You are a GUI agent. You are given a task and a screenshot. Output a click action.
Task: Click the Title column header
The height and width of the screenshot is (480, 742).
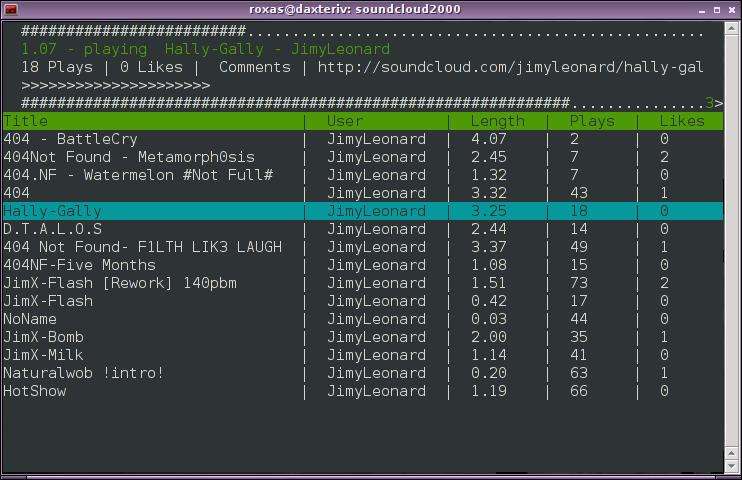[x=26, y=121]
